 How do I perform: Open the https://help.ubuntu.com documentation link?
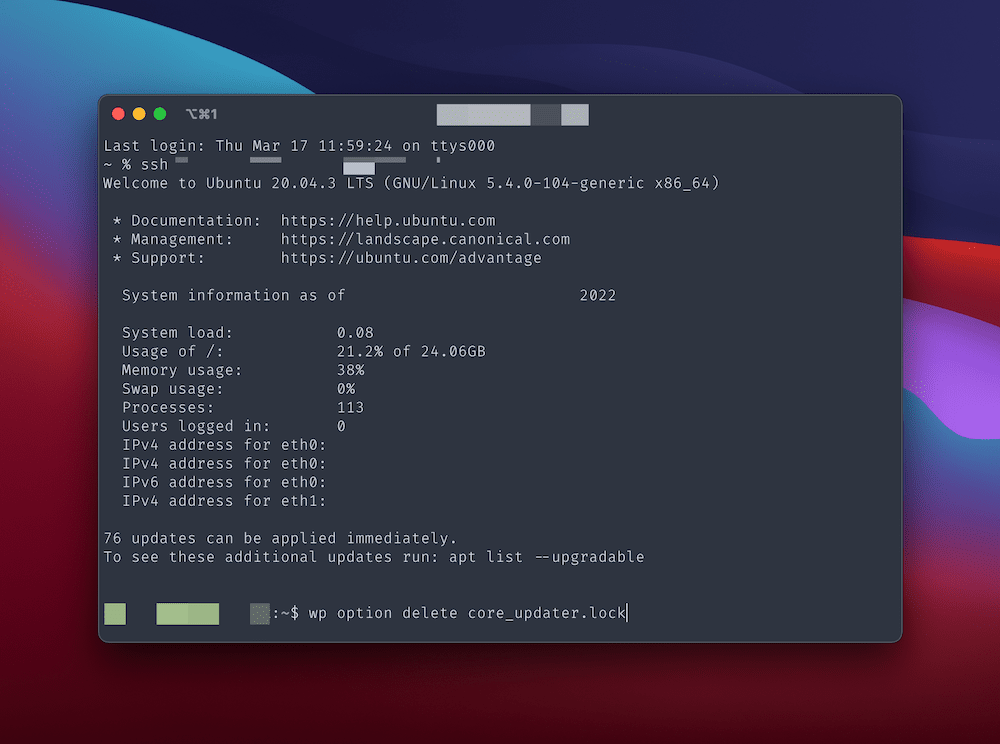coord(388,221)
